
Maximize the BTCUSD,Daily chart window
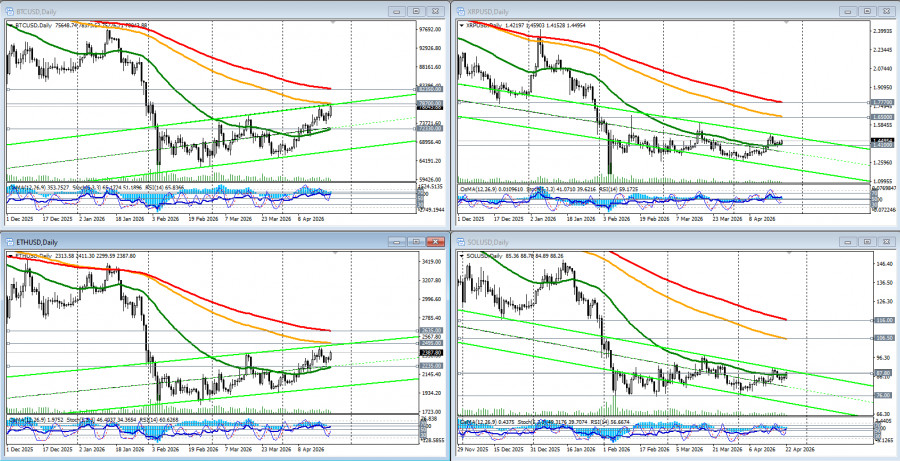click(417, 11)
